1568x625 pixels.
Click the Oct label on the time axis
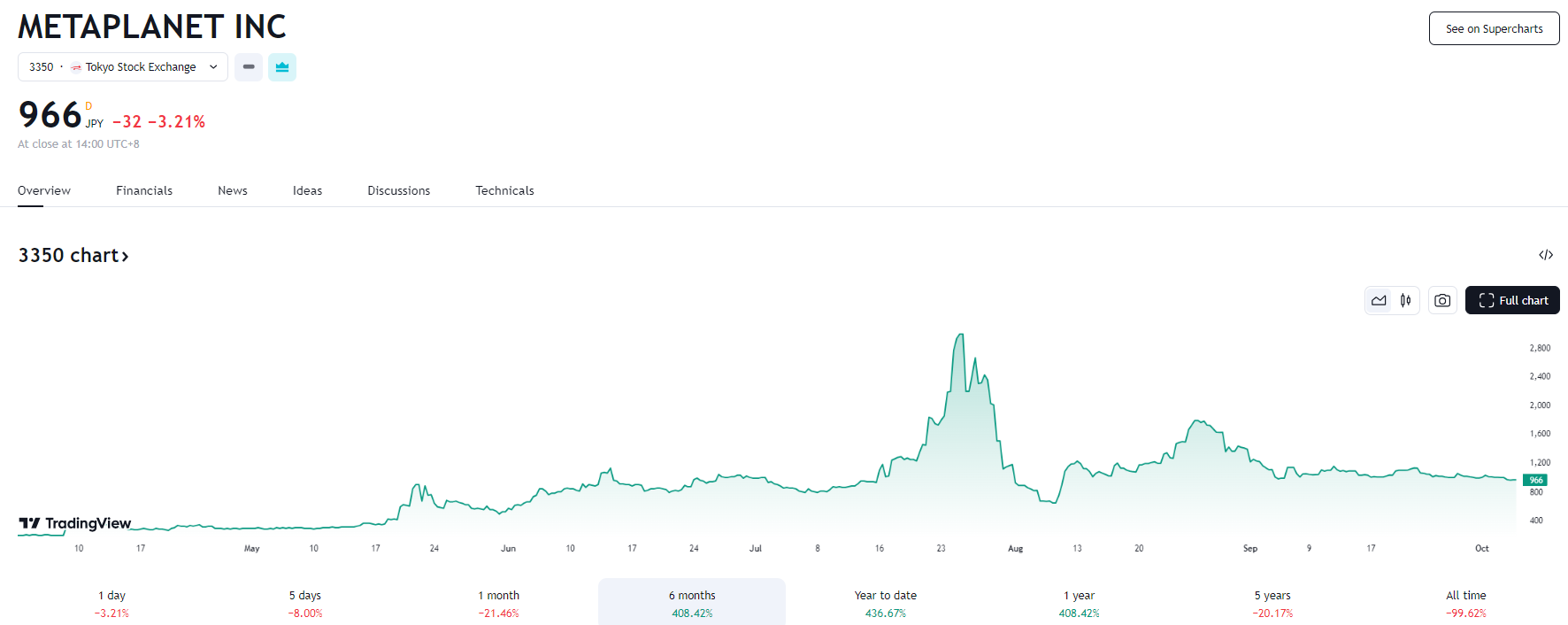click(1482, 549)
